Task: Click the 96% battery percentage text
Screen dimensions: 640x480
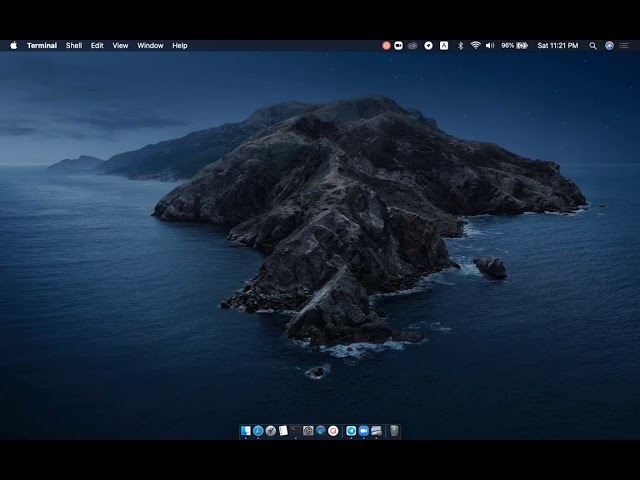Action: (508, 45)
